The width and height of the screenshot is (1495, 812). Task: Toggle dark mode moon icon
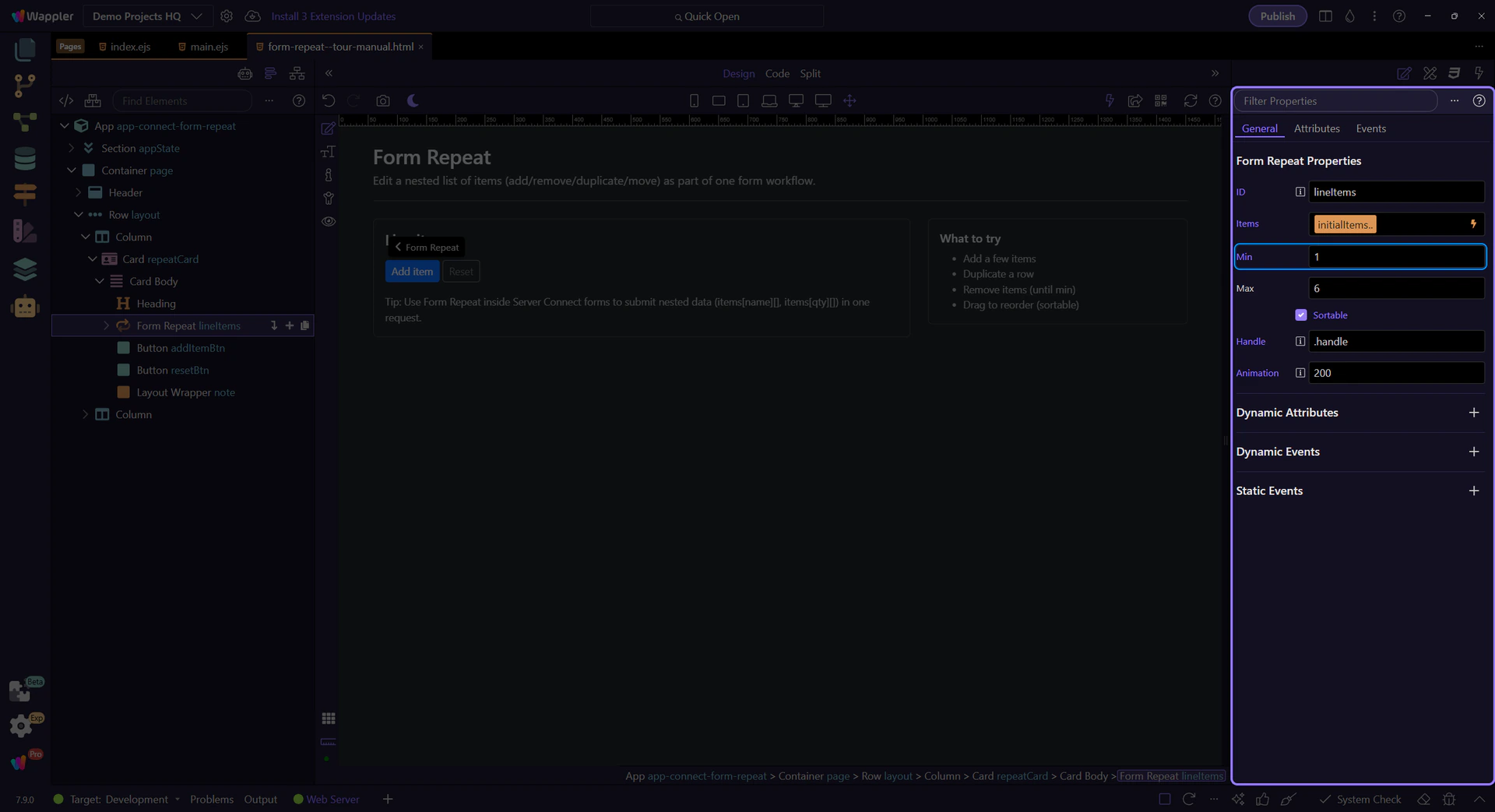click(x=413, y=100)
